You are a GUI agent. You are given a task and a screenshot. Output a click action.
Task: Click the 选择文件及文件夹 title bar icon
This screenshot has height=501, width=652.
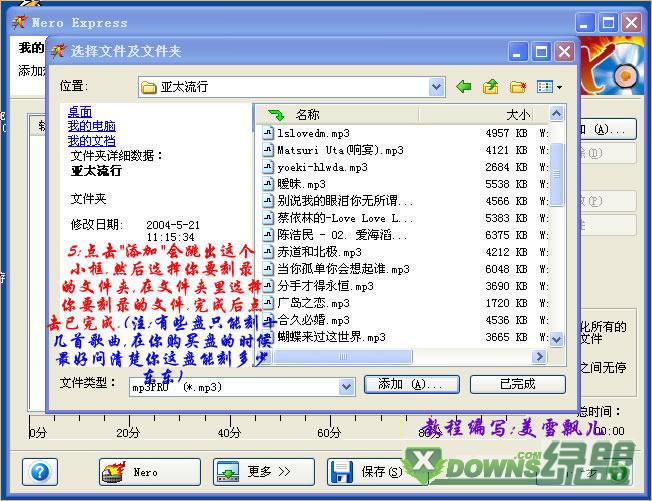(58, 51)
